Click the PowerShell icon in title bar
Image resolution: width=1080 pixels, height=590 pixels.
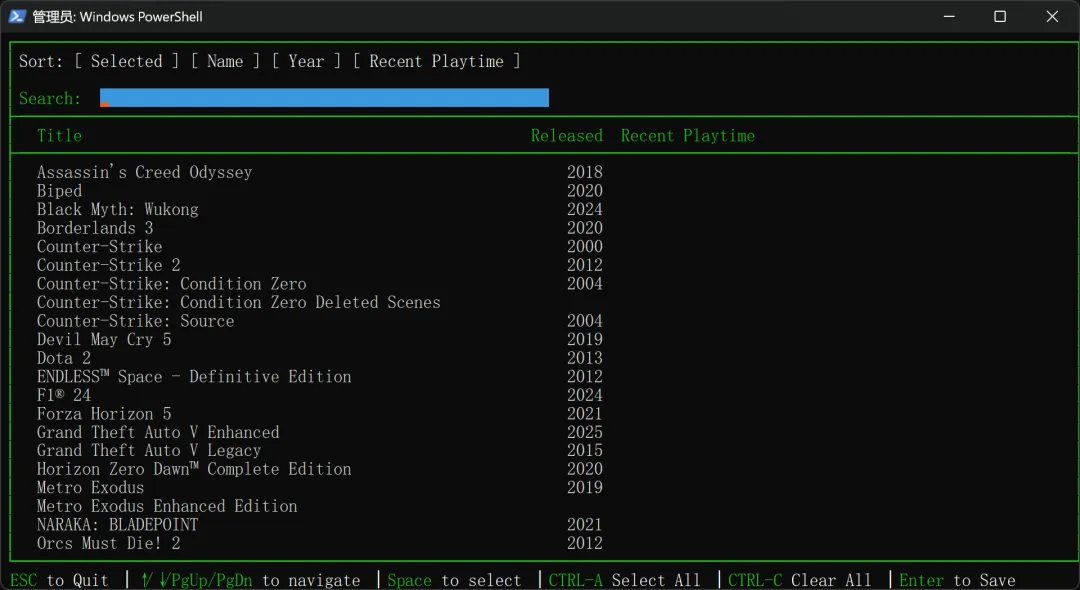click(x=17, y=17)
